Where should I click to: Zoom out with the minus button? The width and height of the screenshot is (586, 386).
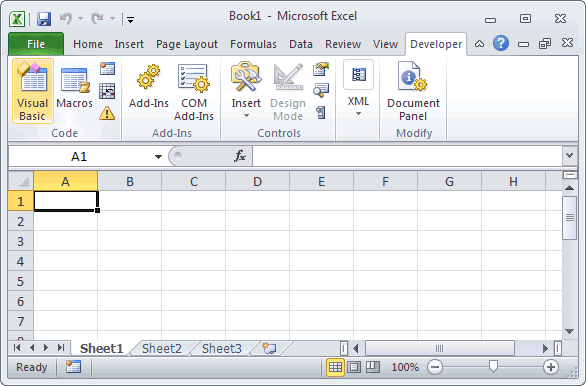(435, 367)
